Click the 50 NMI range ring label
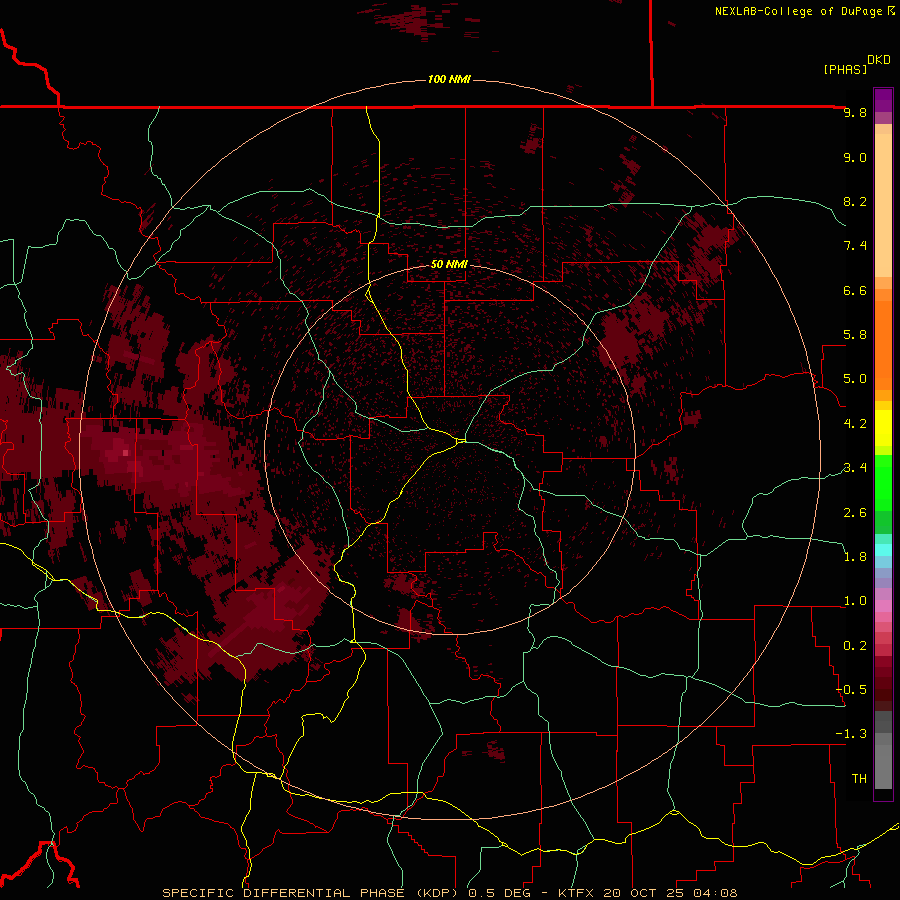900x900 pixels. pos(449,264)
